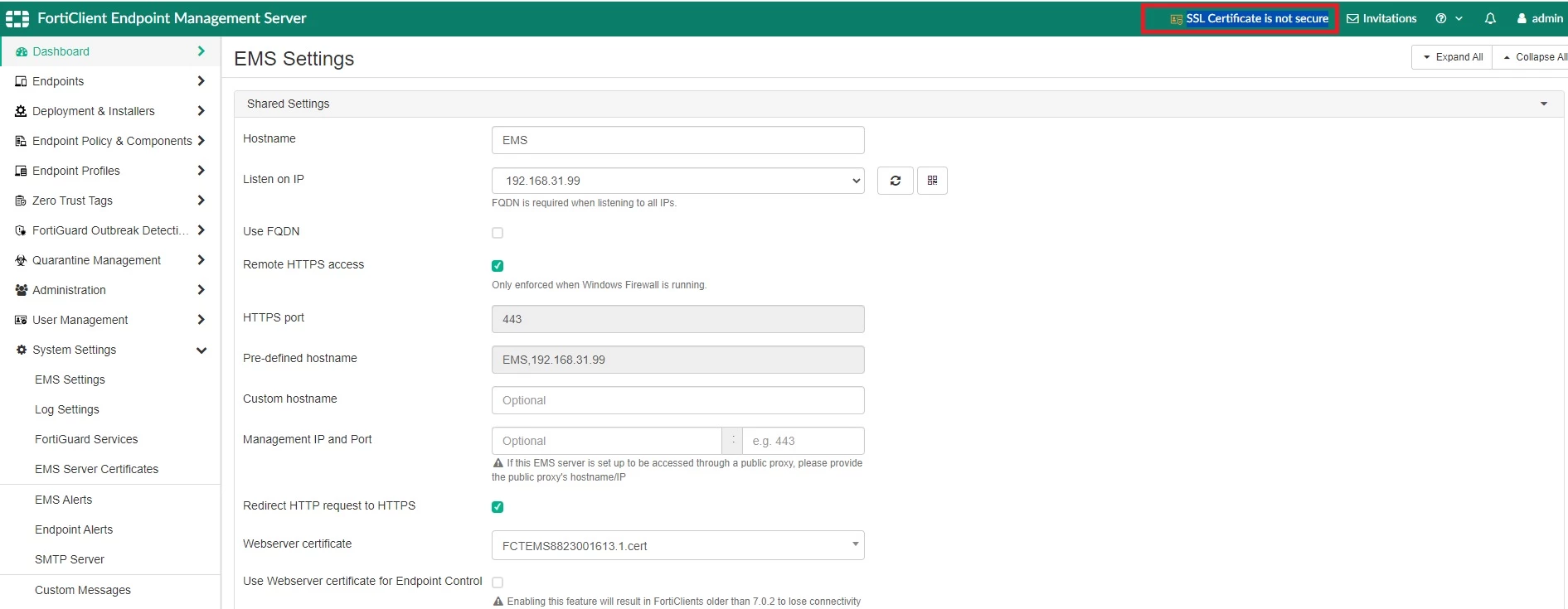Expand the Zero Trust Tags chevron
Image resolution: width=1568 pixels, height=609 pixels.
[201, 201]
